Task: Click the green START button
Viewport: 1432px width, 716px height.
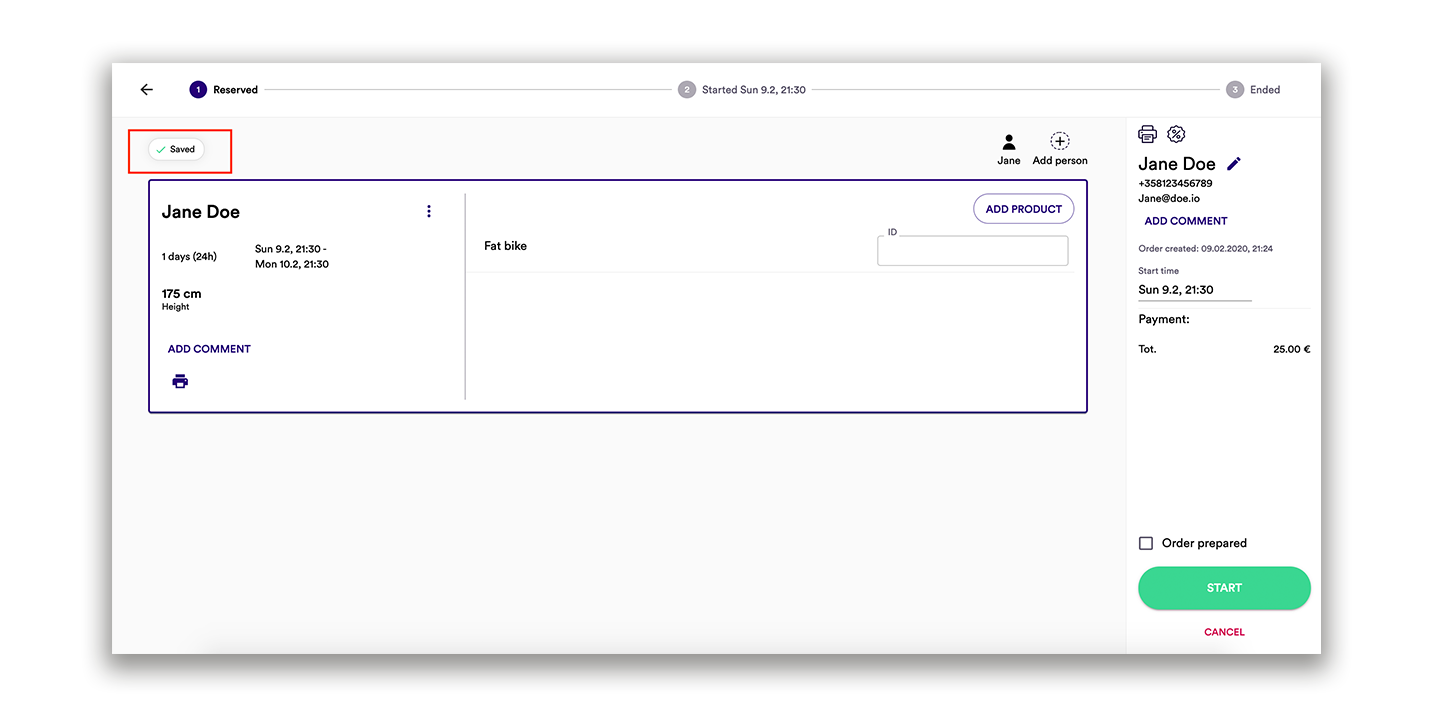Action: point(1224,588)
